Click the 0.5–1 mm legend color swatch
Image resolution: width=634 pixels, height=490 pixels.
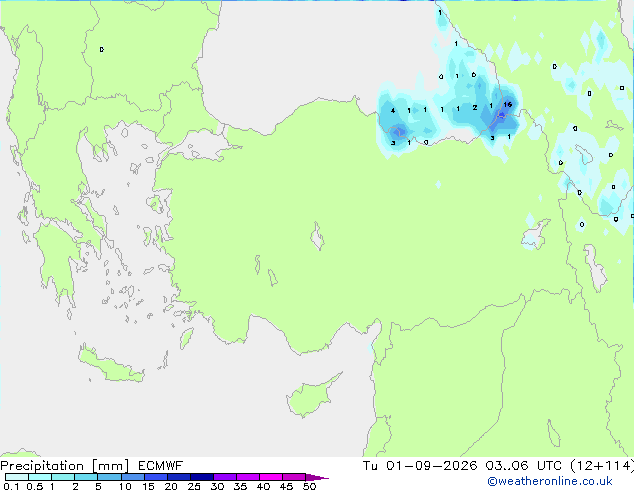click(x=40, y=477)
